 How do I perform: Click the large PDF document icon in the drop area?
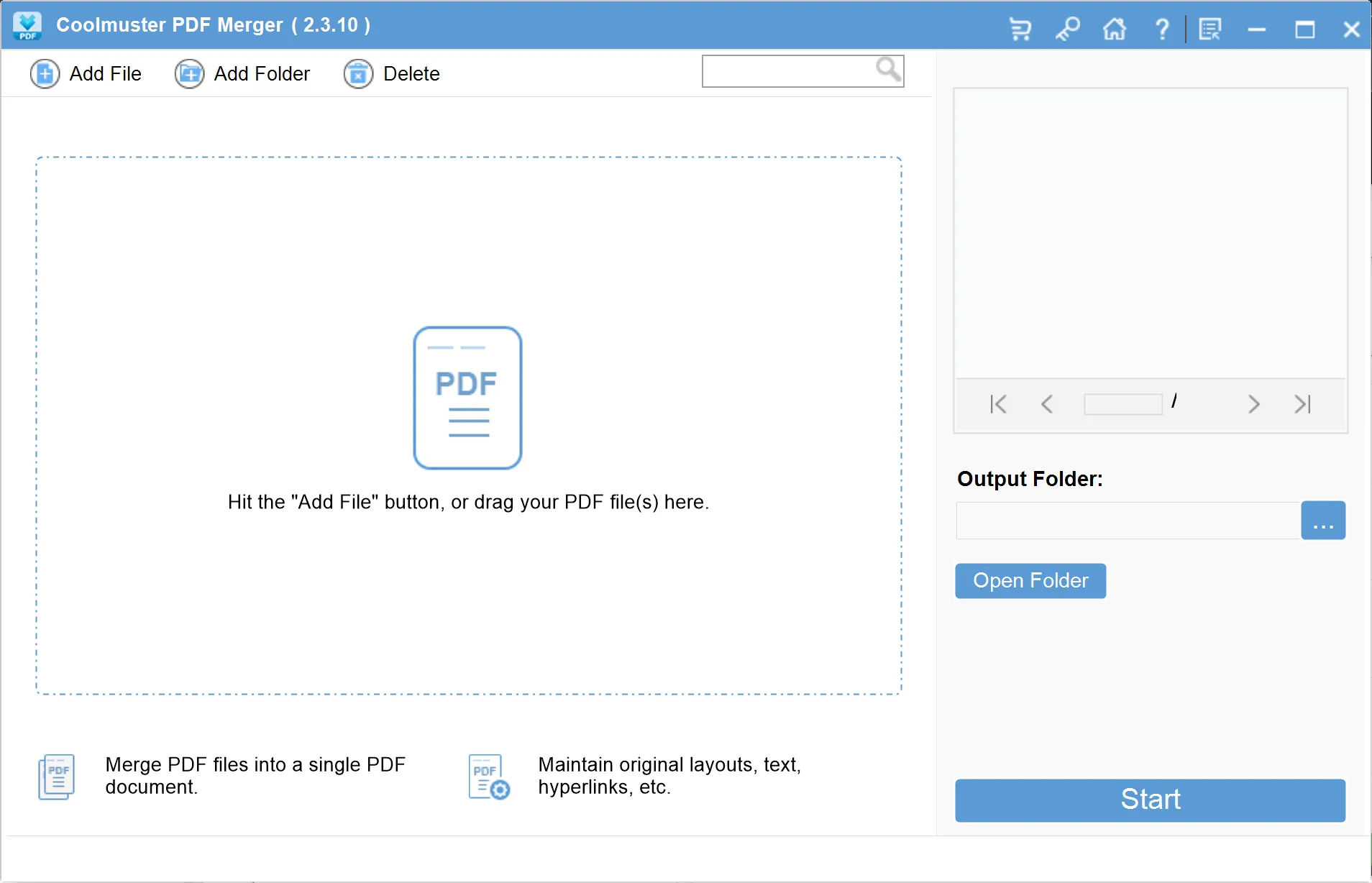[467, 398]
